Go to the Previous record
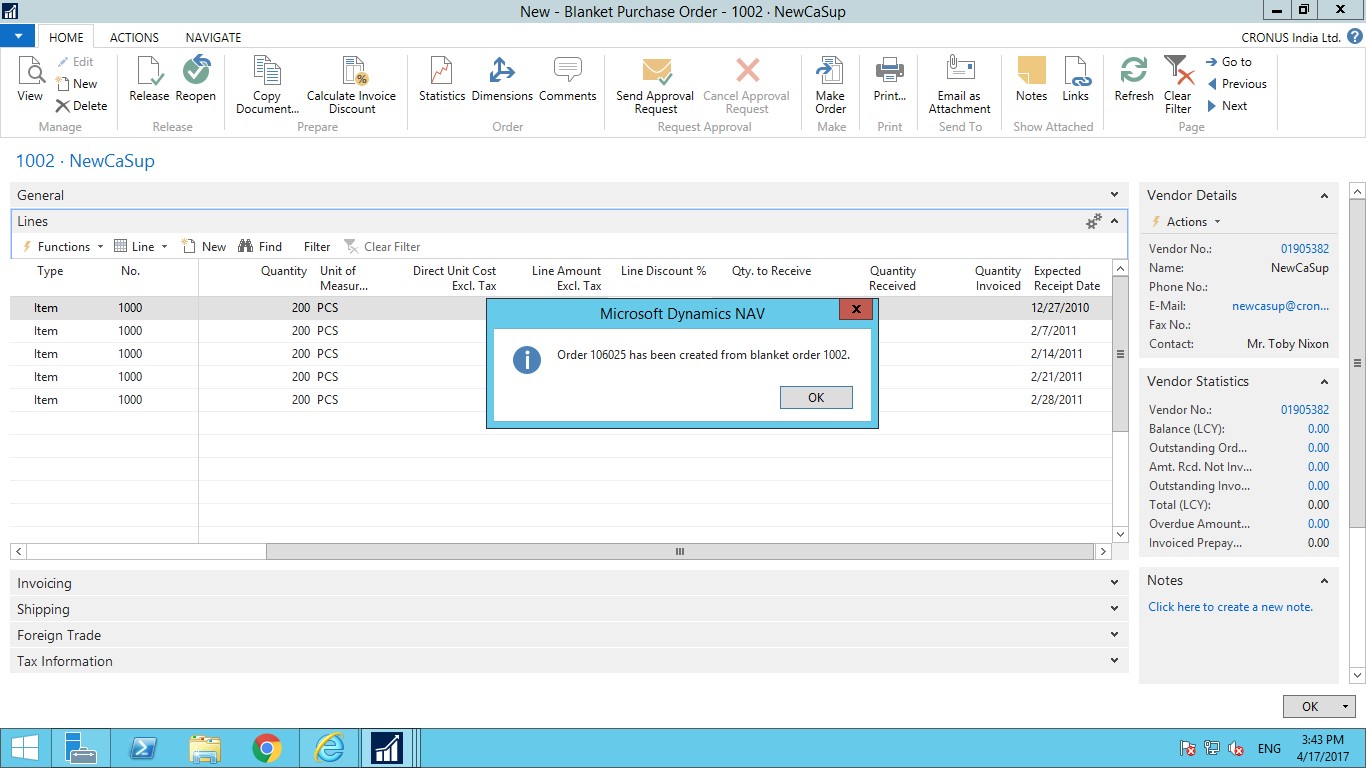1366x768 pixels. tap(1236, 84)
